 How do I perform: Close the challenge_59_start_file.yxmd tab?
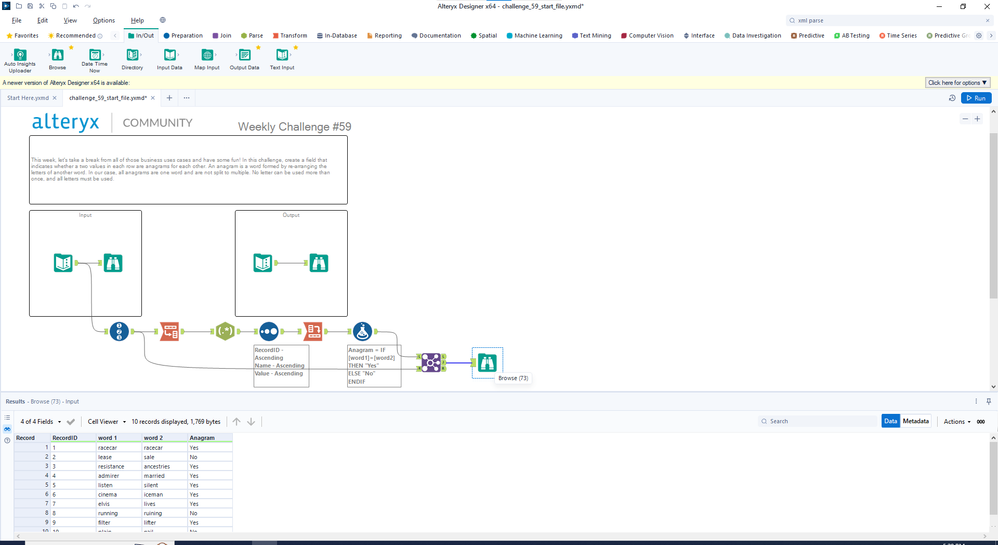[x=153, y=98]
